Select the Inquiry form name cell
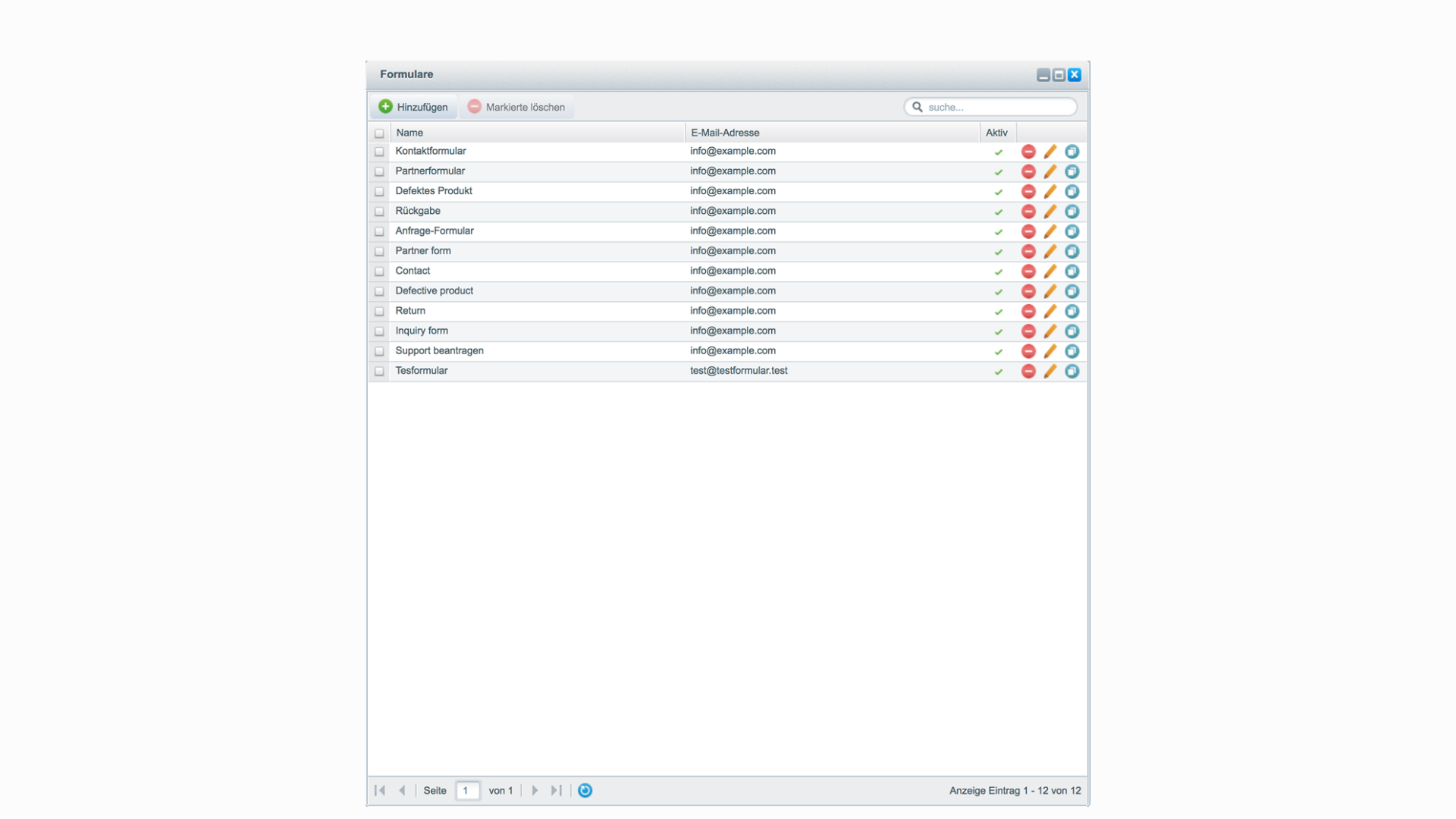The image size is (1456, 819). pyautogui.click(x=538, y=331)
